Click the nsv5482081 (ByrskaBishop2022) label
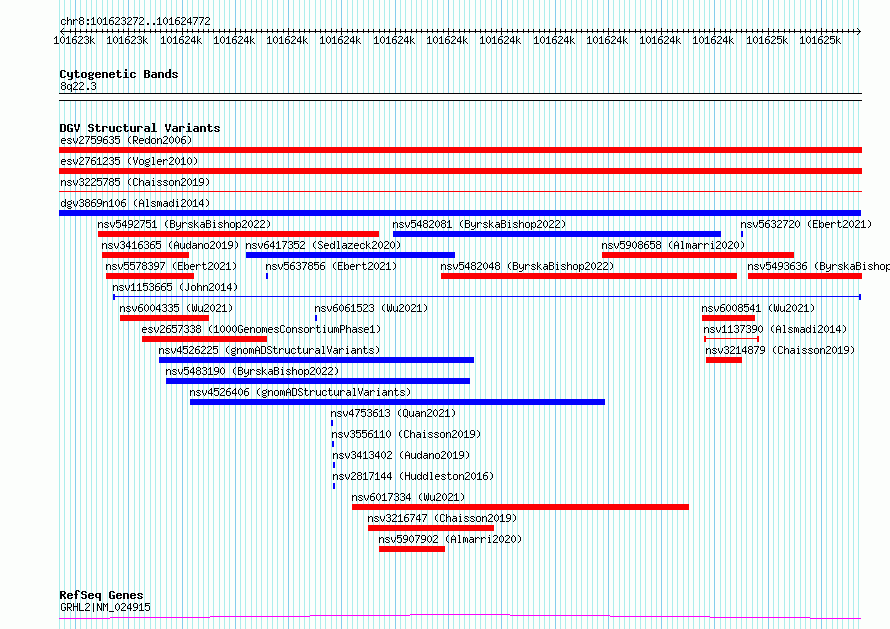The image size is (890, 629). (479, 224)
